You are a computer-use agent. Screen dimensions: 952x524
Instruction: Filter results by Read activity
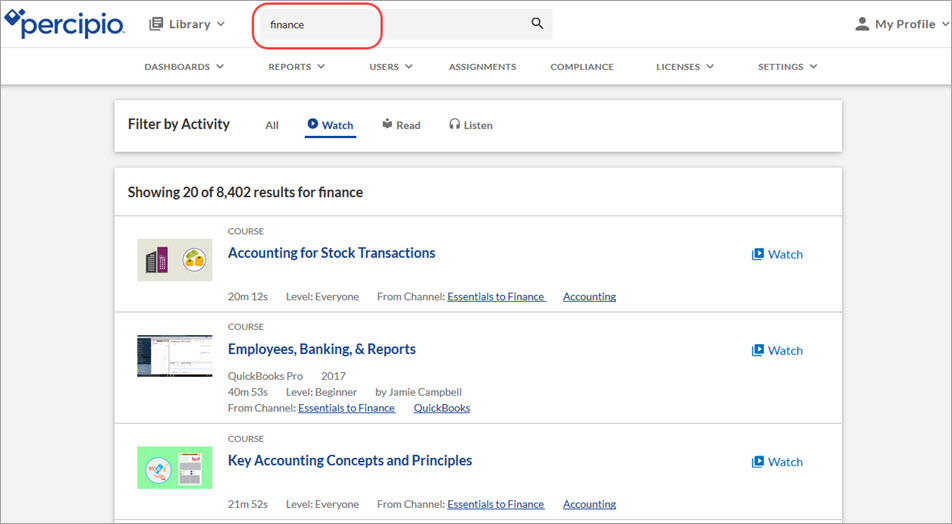coord(401,125)
